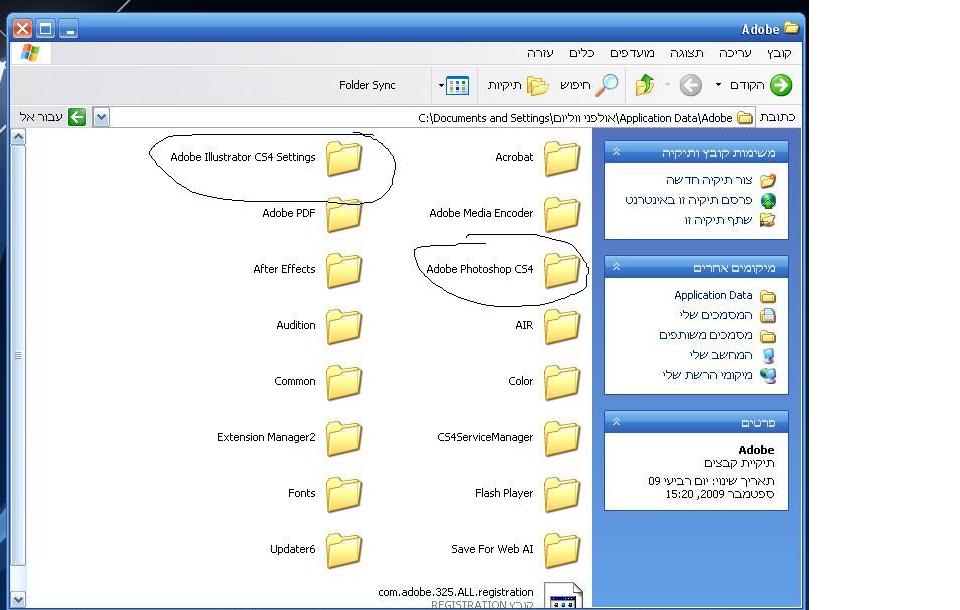
Task: Click the Extension Manager2 folder name
Action: tap(266, 437)
